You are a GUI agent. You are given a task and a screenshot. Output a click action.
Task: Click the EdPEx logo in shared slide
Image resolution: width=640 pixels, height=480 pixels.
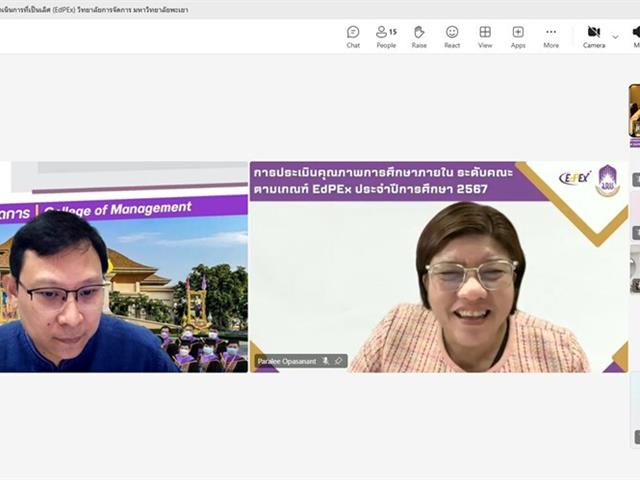pos(575,178)
